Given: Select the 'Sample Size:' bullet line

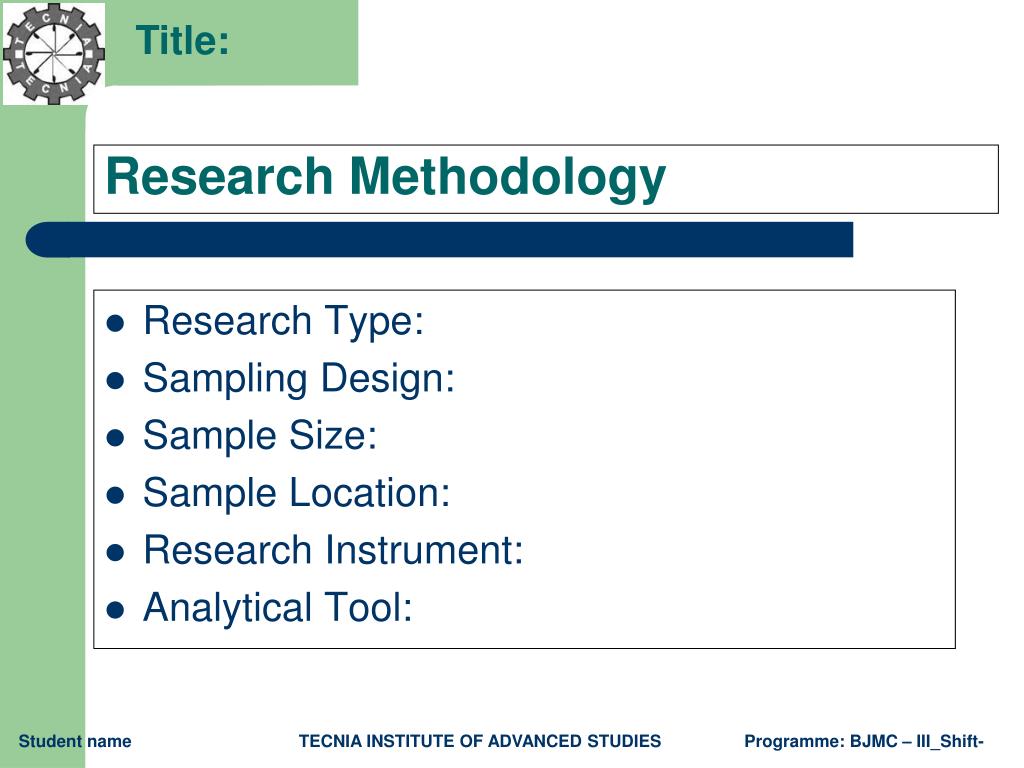Looking at the screenshot, I should 260,436.
